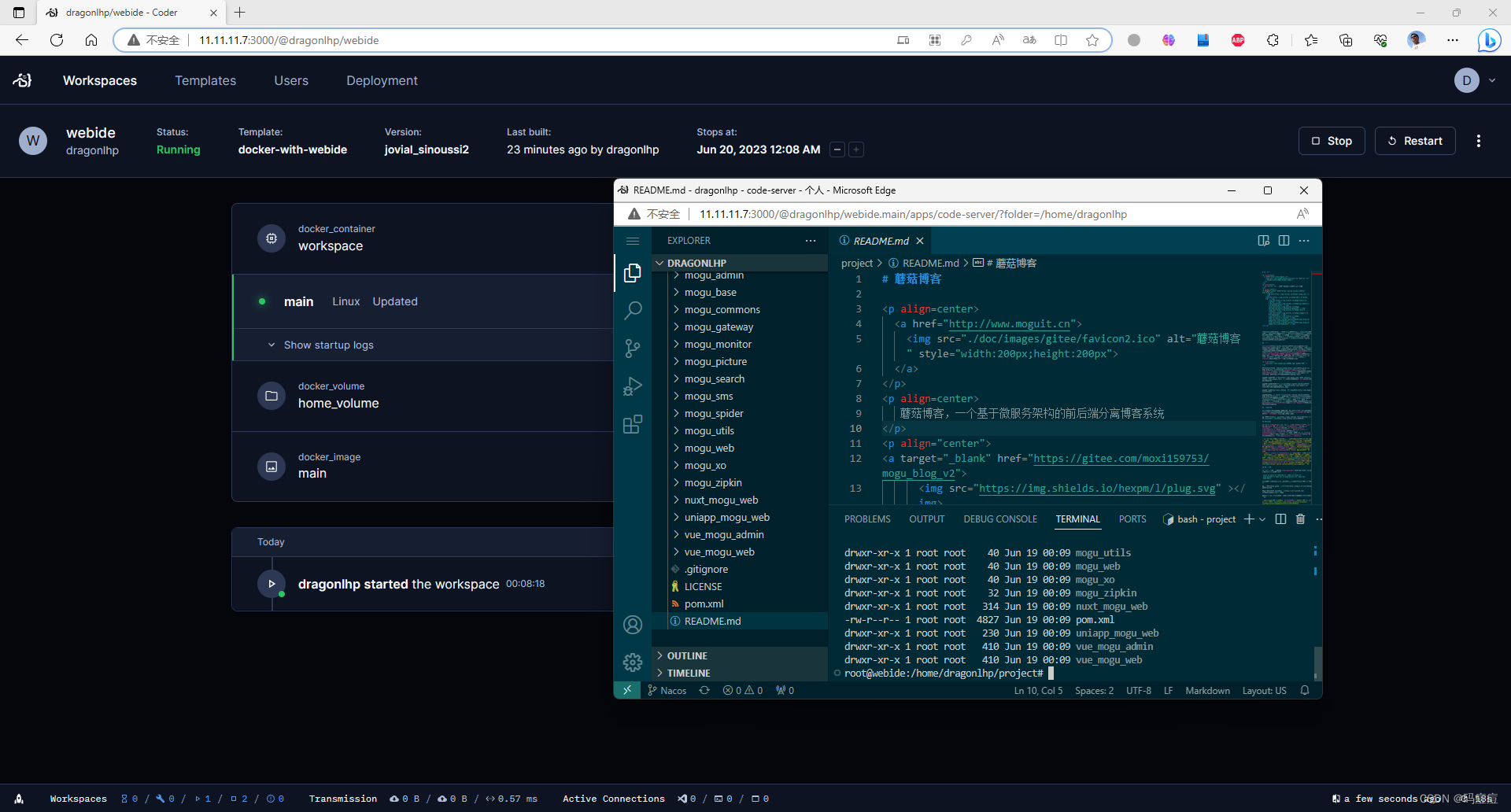Viewport: 1511px width, 812px height.
Task: Click the Stop workspace button
Action: click(1332, 141)
